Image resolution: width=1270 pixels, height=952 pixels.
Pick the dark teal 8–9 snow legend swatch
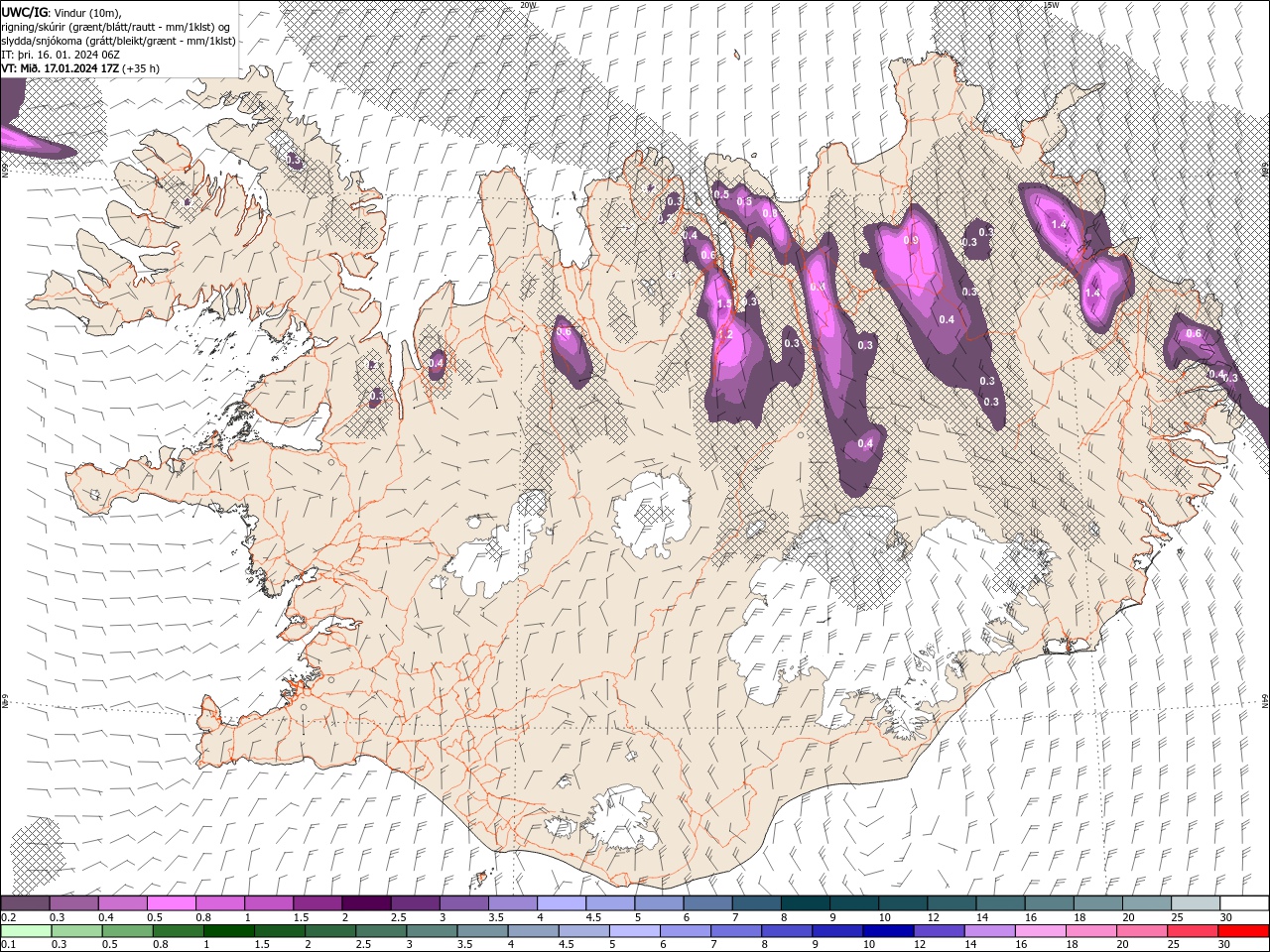pyautogui.click(x=806, y=903)
